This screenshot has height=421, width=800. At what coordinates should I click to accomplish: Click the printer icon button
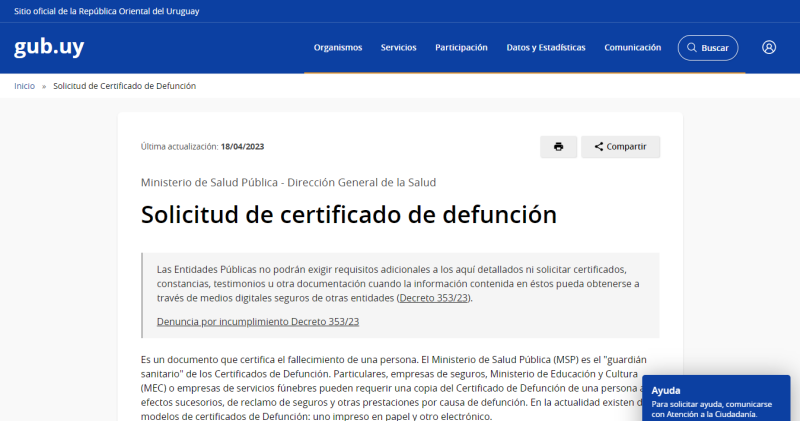[x=558, y=147]
